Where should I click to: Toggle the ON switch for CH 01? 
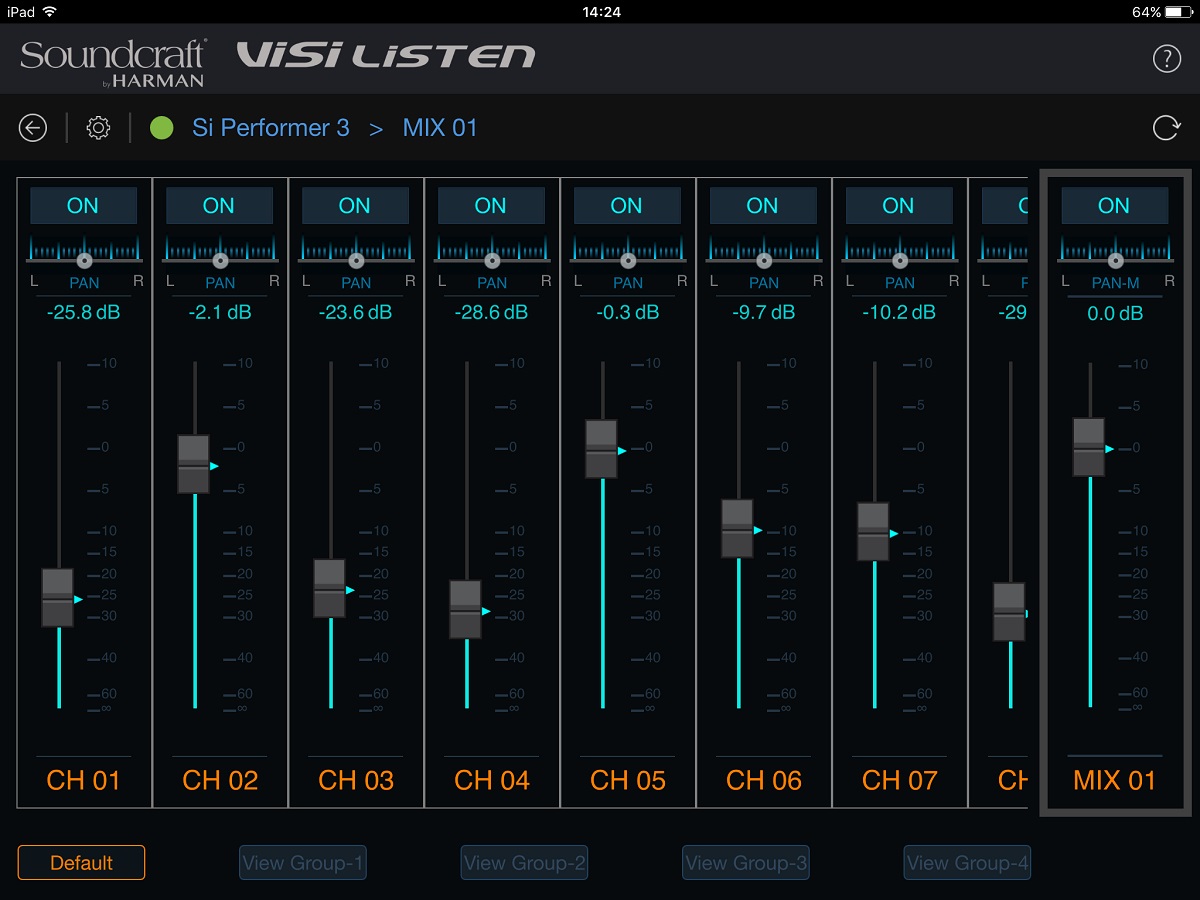click(x=83, y=206)
